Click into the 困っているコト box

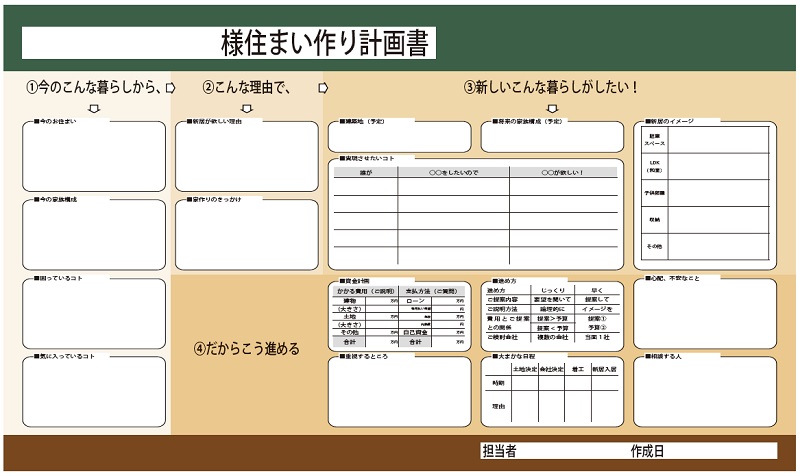coord(94,314)
